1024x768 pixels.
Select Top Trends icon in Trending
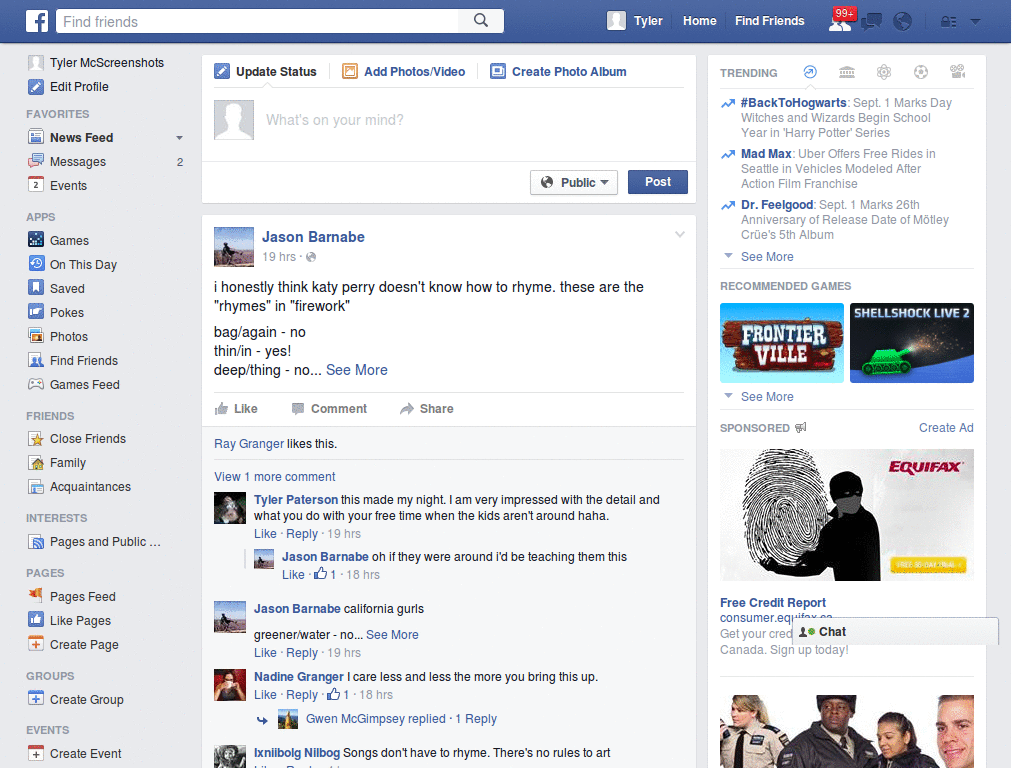810,72
